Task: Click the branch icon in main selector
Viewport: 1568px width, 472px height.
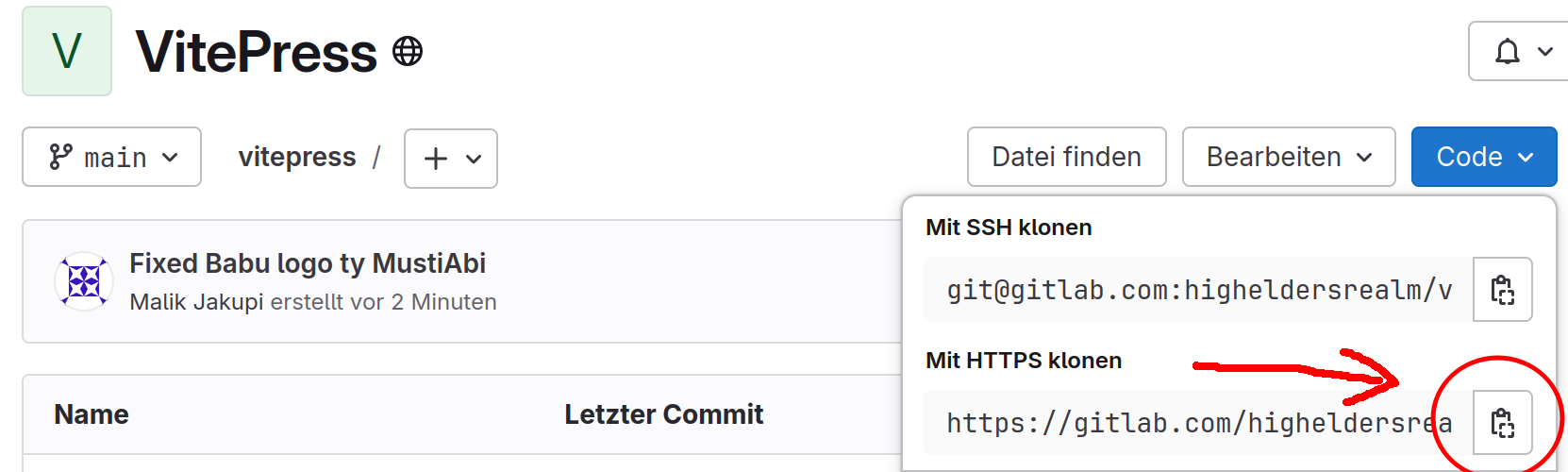Action: [x=61, y=157]
